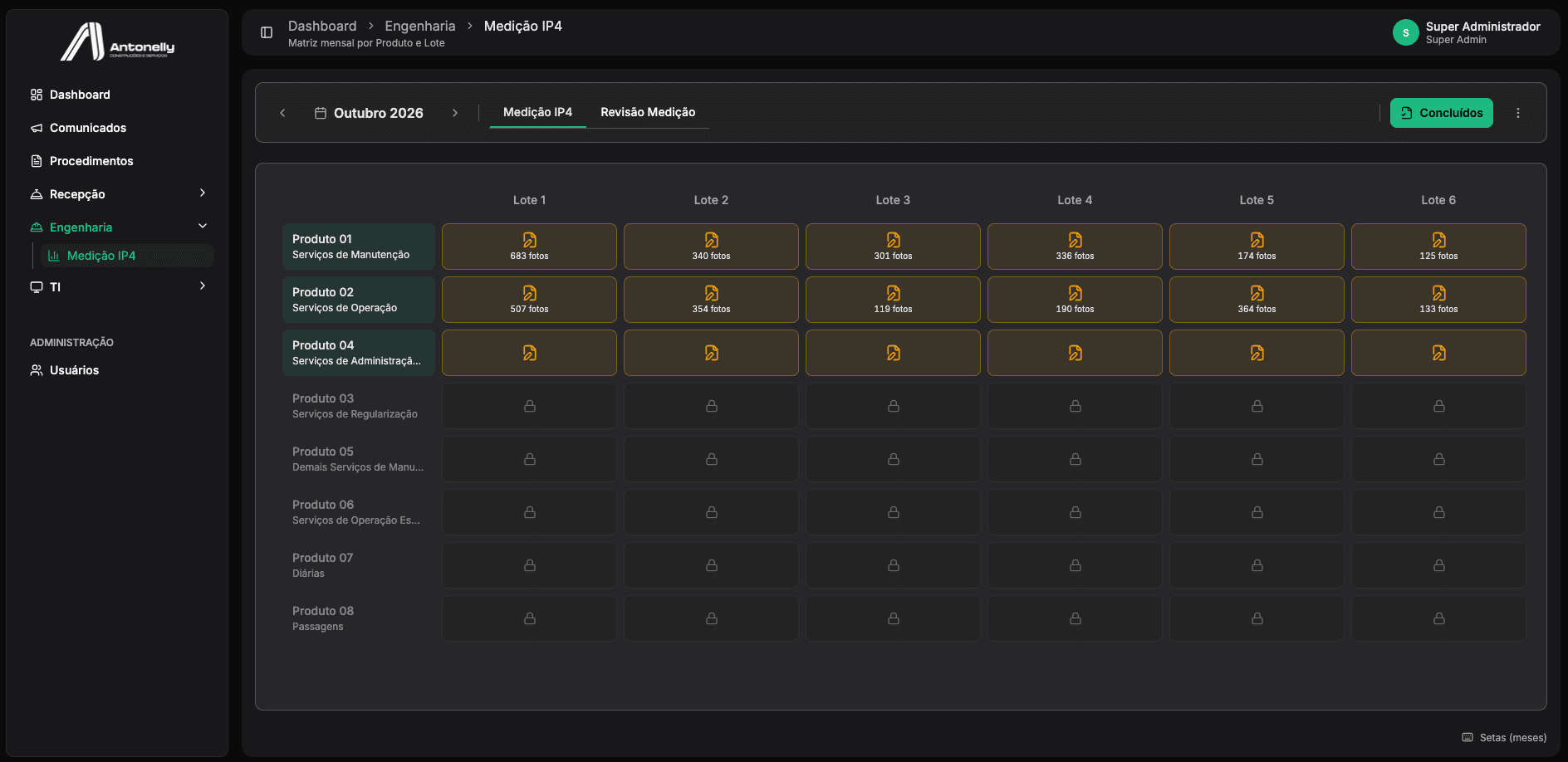Expand the Recepção sidebar section
Viewport: 1568px width, 762px height.
pyautogui.click(x=118, y=193)
